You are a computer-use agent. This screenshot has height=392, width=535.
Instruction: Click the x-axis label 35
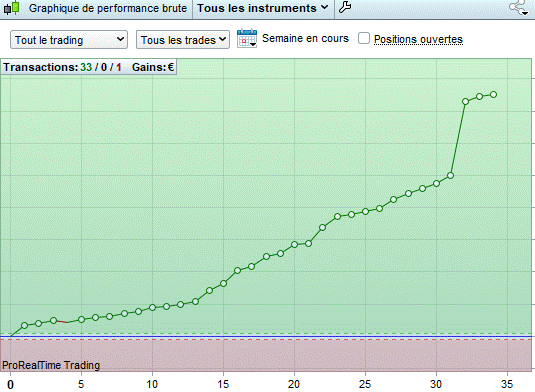pos(507,384)
